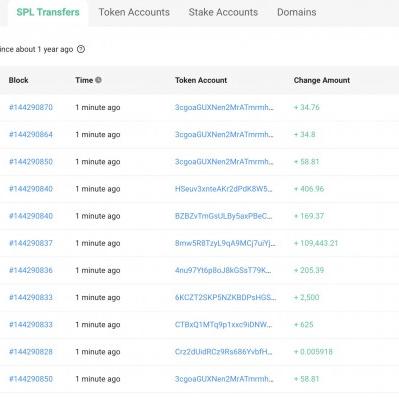Screen dimensions: 399x399
Task: Open block #144290828
Action: point(31,352)
